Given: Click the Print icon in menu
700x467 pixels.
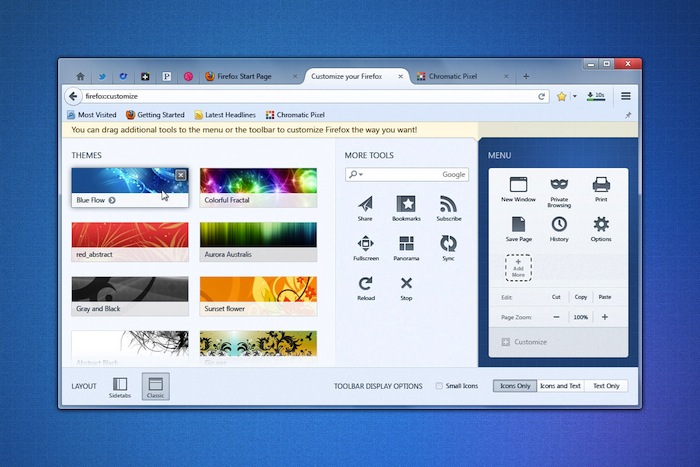Looking at the screenshot, I should 601,186.
